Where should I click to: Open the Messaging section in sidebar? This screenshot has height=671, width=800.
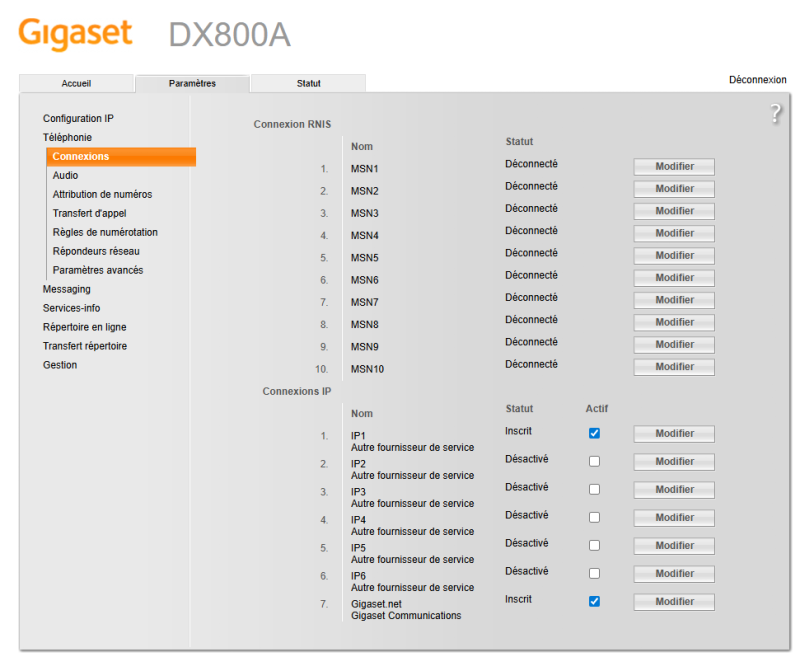66,289
